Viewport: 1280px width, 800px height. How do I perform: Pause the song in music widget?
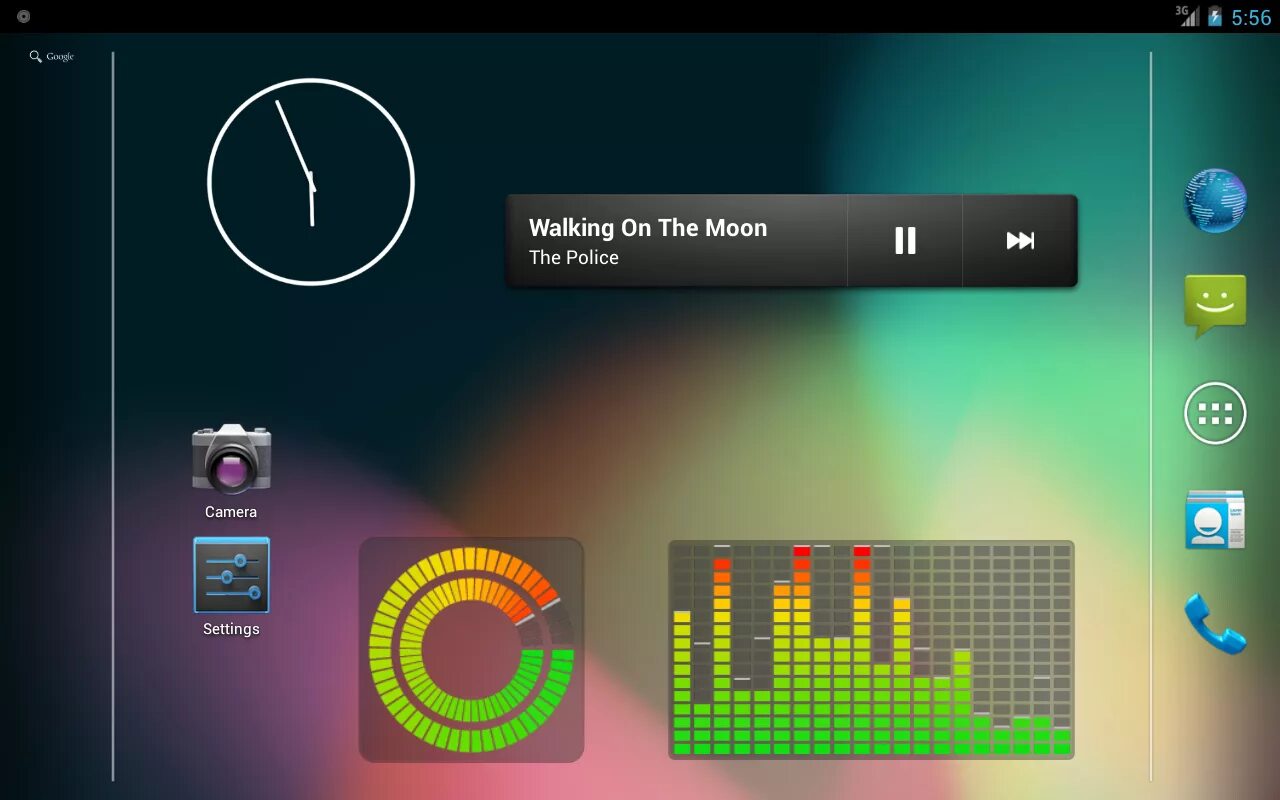pos(905,240)
